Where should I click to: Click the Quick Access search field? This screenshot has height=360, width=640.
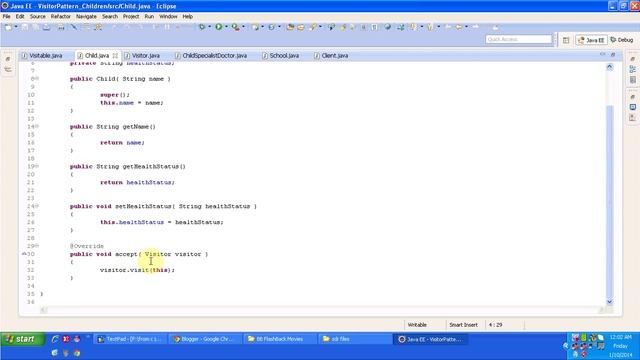point(518,39)
